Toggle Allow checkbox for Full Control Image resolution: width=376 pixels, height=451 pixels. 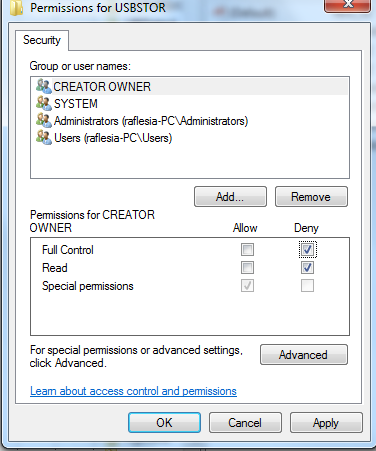[247, 249]
